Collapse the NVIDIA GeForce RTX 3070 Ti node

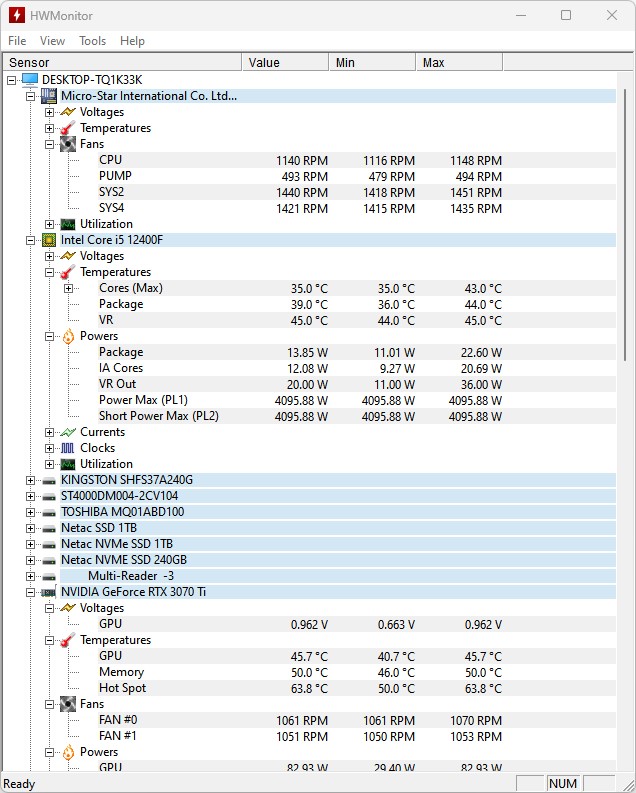click(30, 592)
